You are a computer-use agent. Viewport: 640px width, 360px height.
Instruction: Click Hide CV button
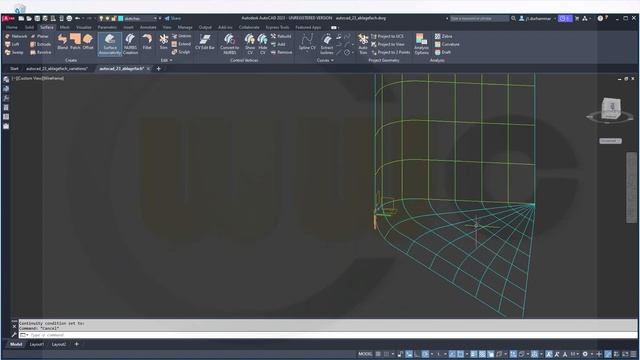[262, 44]
